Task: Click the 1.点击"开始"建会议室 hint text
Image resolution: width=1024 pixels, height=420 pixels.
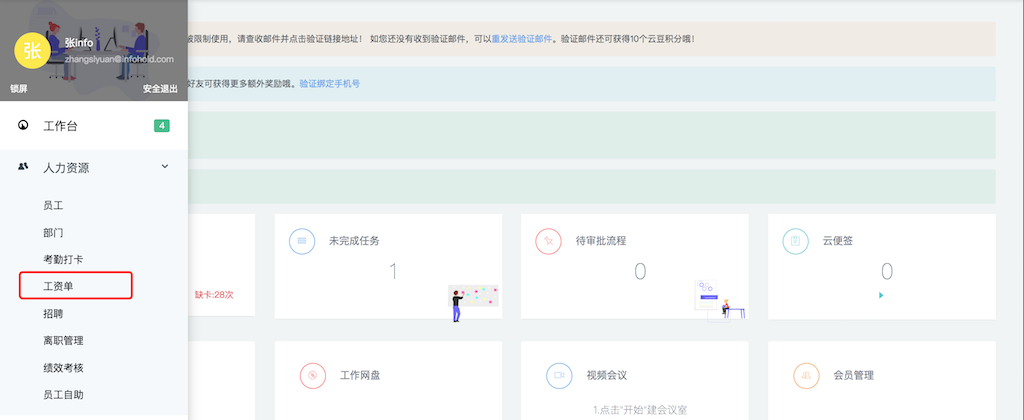Action: 640,410
